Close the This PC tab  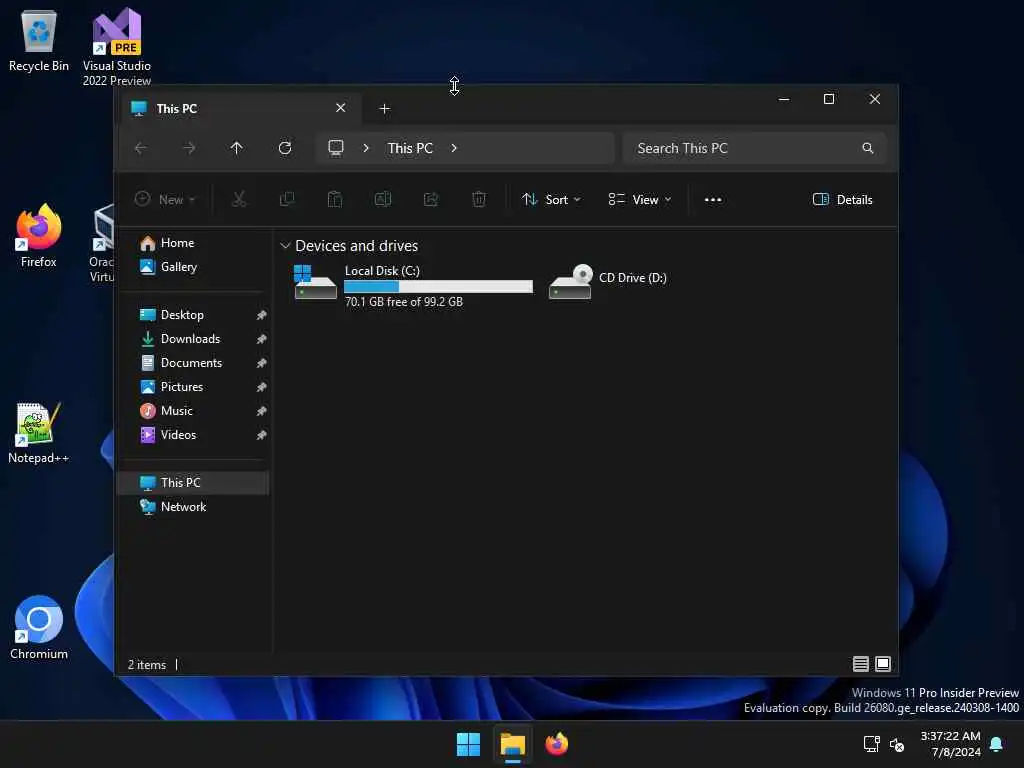coord(341,108)
